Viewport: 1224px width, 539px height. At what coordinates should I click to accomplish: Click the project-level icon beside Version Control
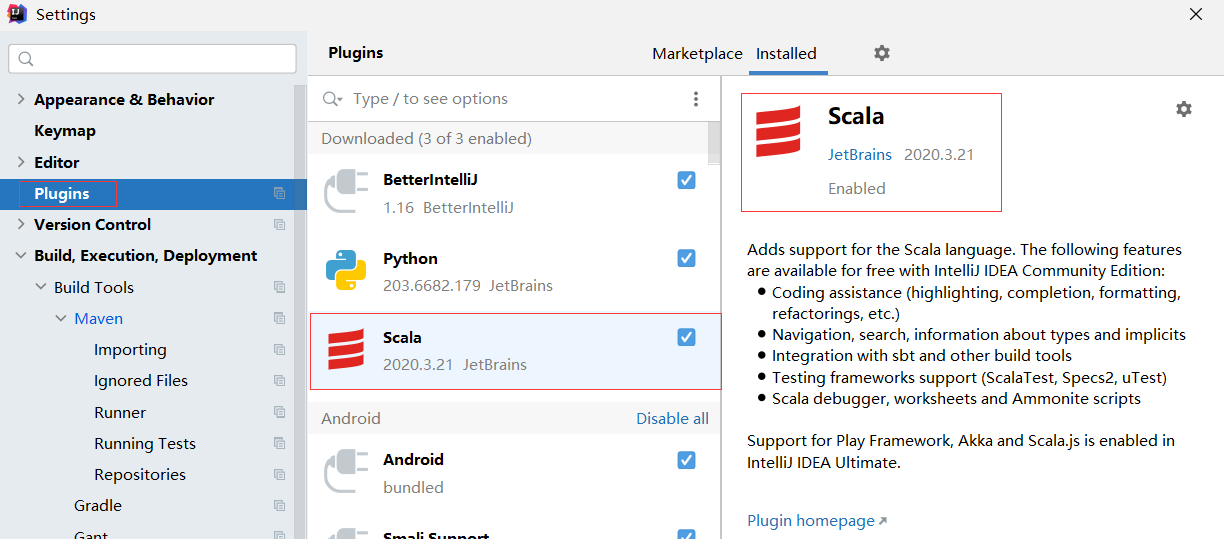pos(280,225)
